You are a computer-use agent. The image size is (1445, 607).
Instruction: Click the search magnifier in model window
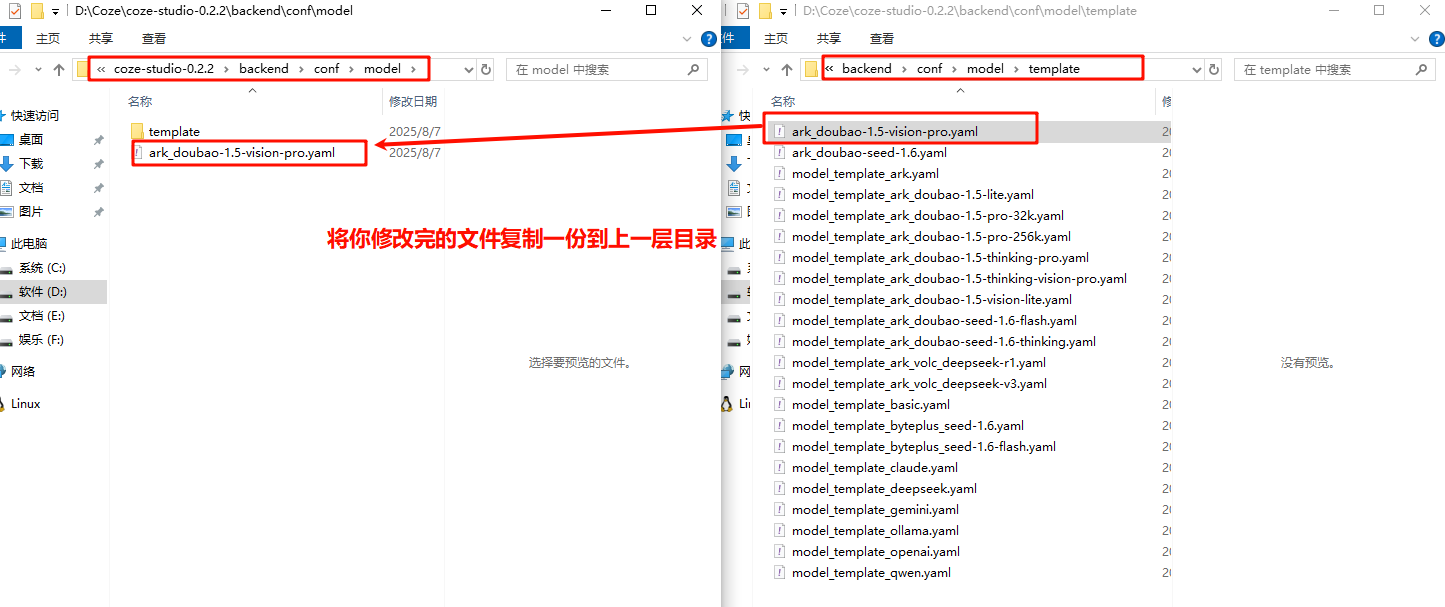(694, 70)
